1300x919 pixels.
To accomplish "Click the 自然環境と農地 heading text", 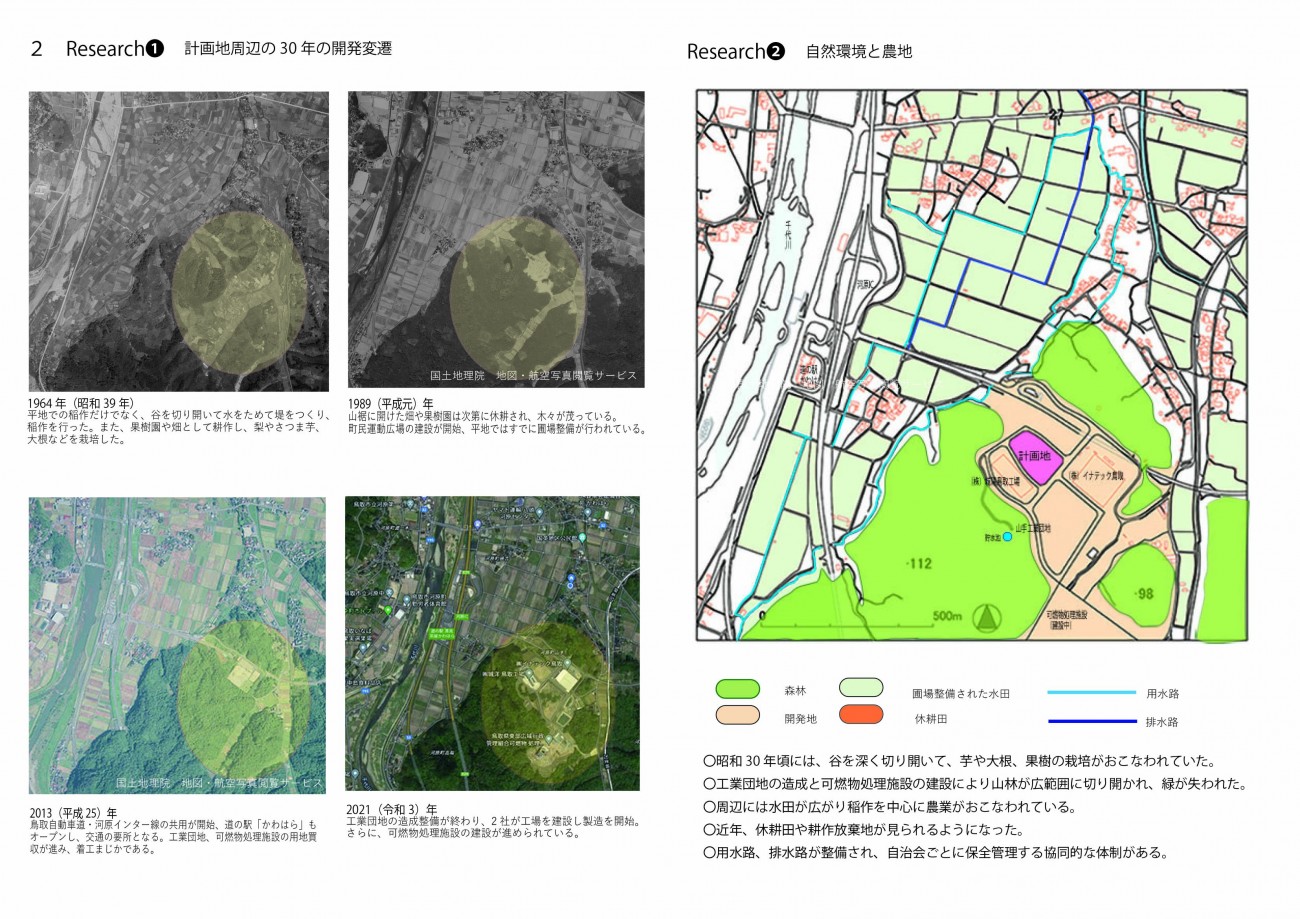I will [859, 52].
